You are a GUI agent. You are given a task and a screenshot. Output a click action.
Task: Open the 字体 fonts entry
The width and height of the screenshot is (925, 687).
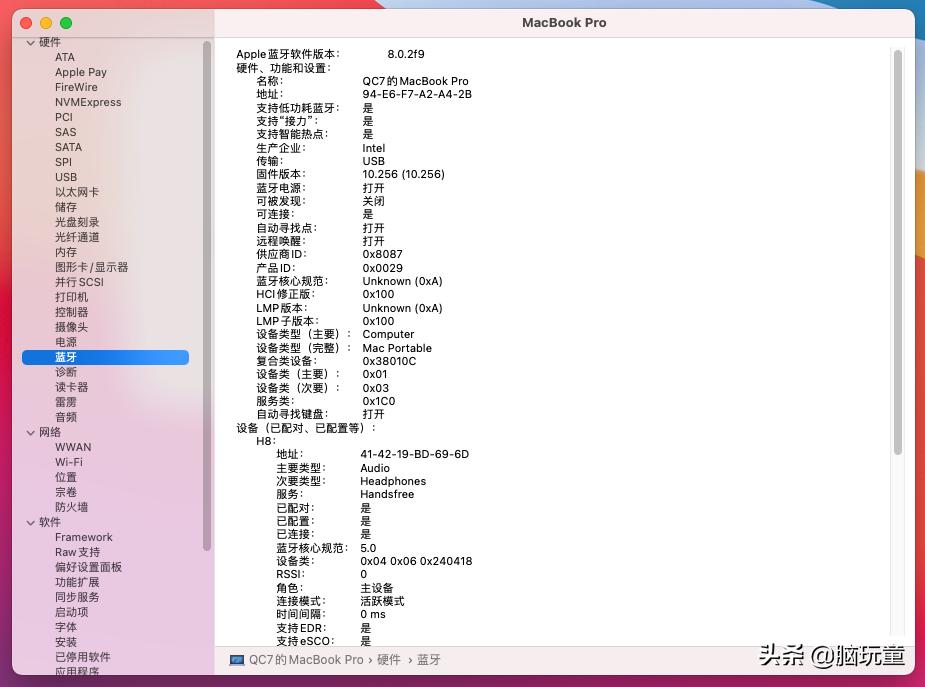(65, 627)
